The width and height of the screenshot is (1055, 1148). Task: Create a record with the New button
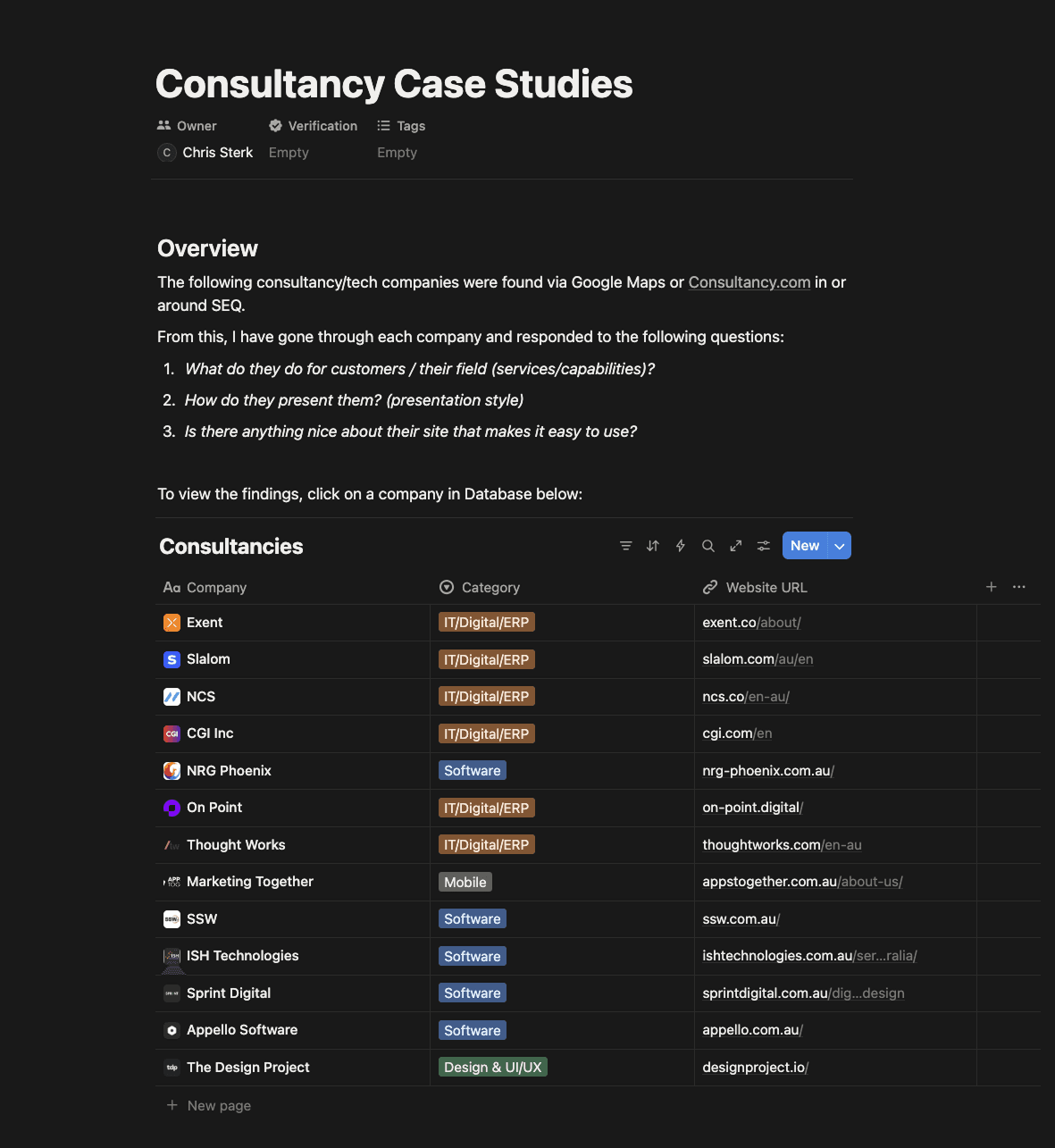tap(804, 545)
